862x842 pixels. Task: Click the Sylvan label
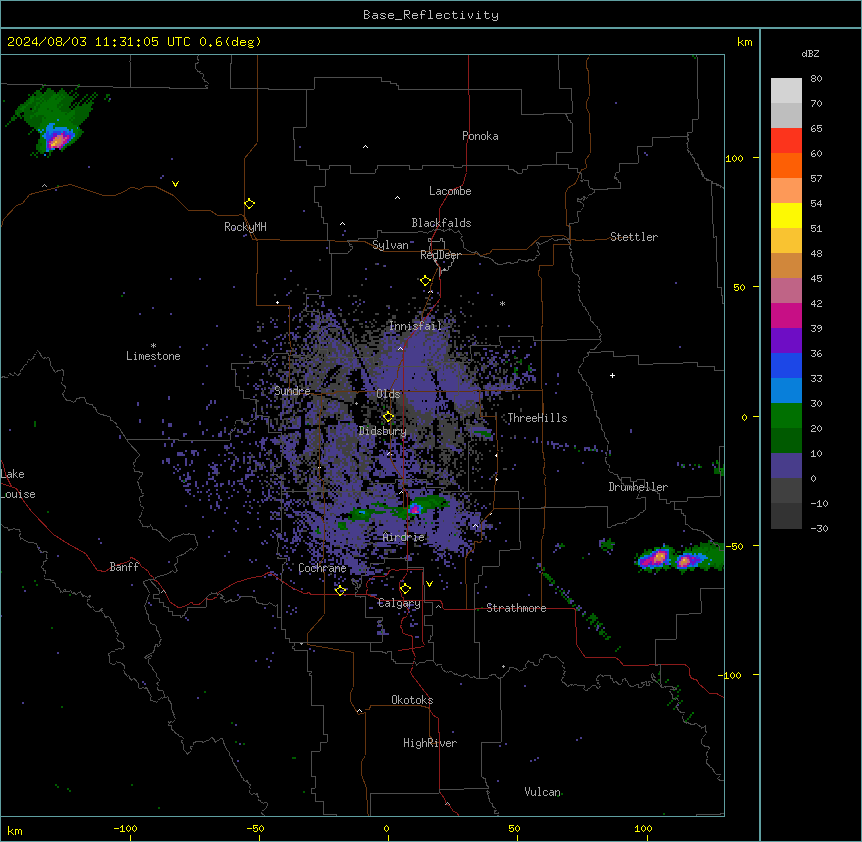pos(390,245)
